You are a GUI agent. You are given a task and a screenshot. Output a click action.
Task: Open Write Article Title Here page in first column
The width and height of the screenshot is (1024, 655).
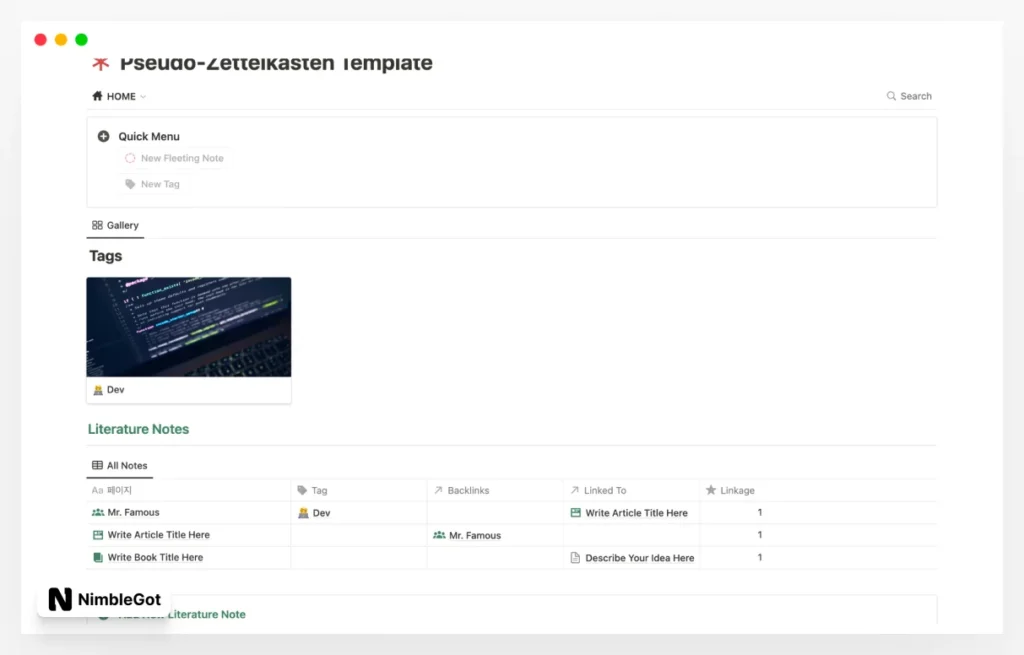[x=158, y=535]
